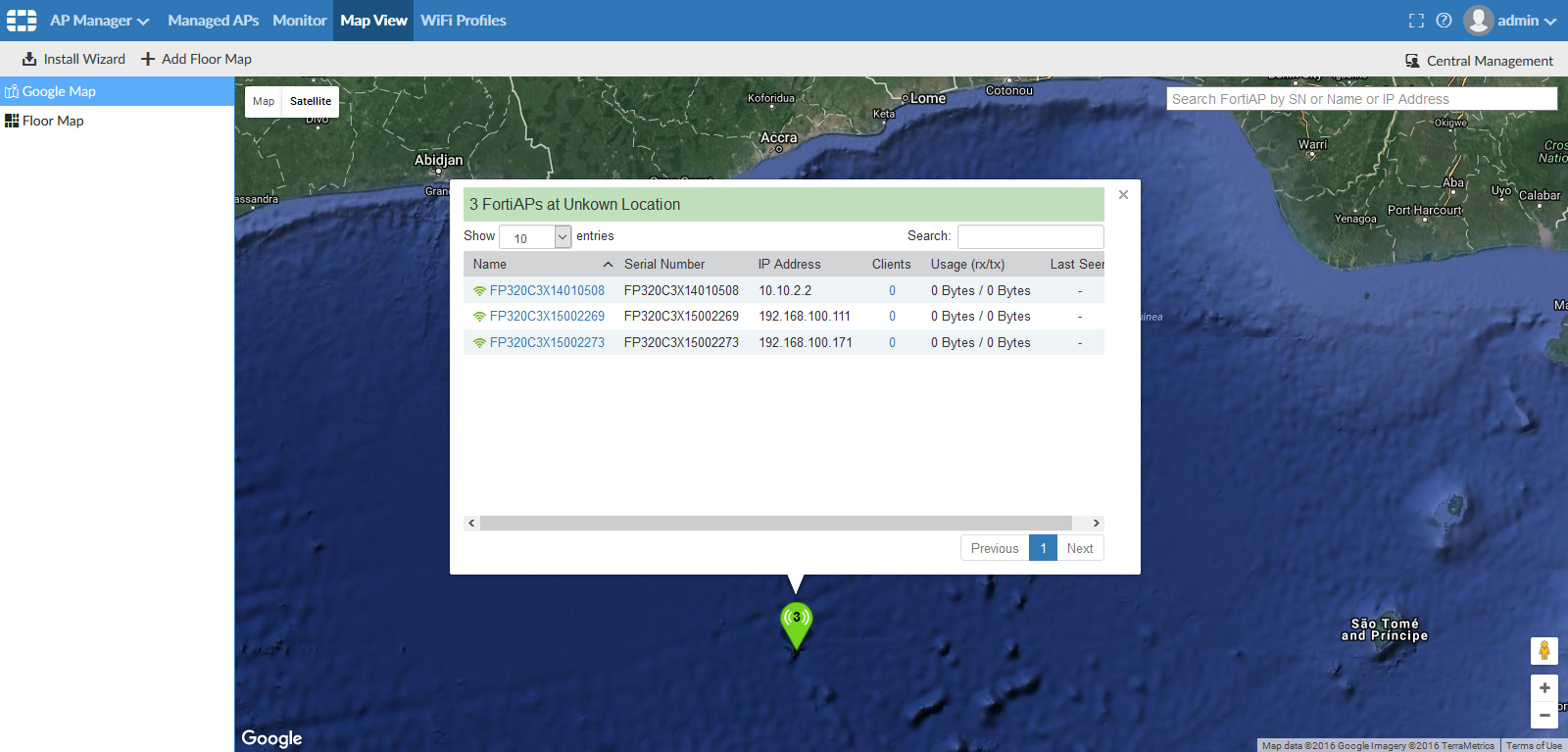
Task: Click clients count for 192.168.100.111 row
Action: click(x=892, y=316)
